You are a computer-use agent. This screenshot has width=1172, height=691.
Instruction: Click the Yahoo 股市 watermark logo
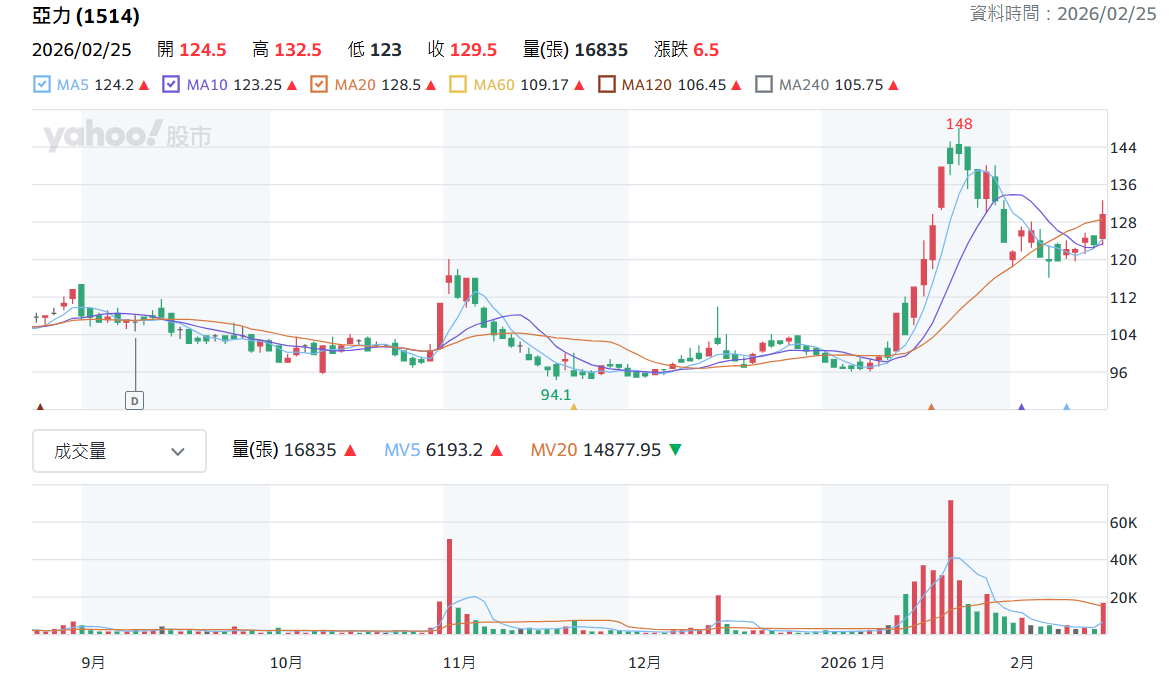[x=128, y=135]
